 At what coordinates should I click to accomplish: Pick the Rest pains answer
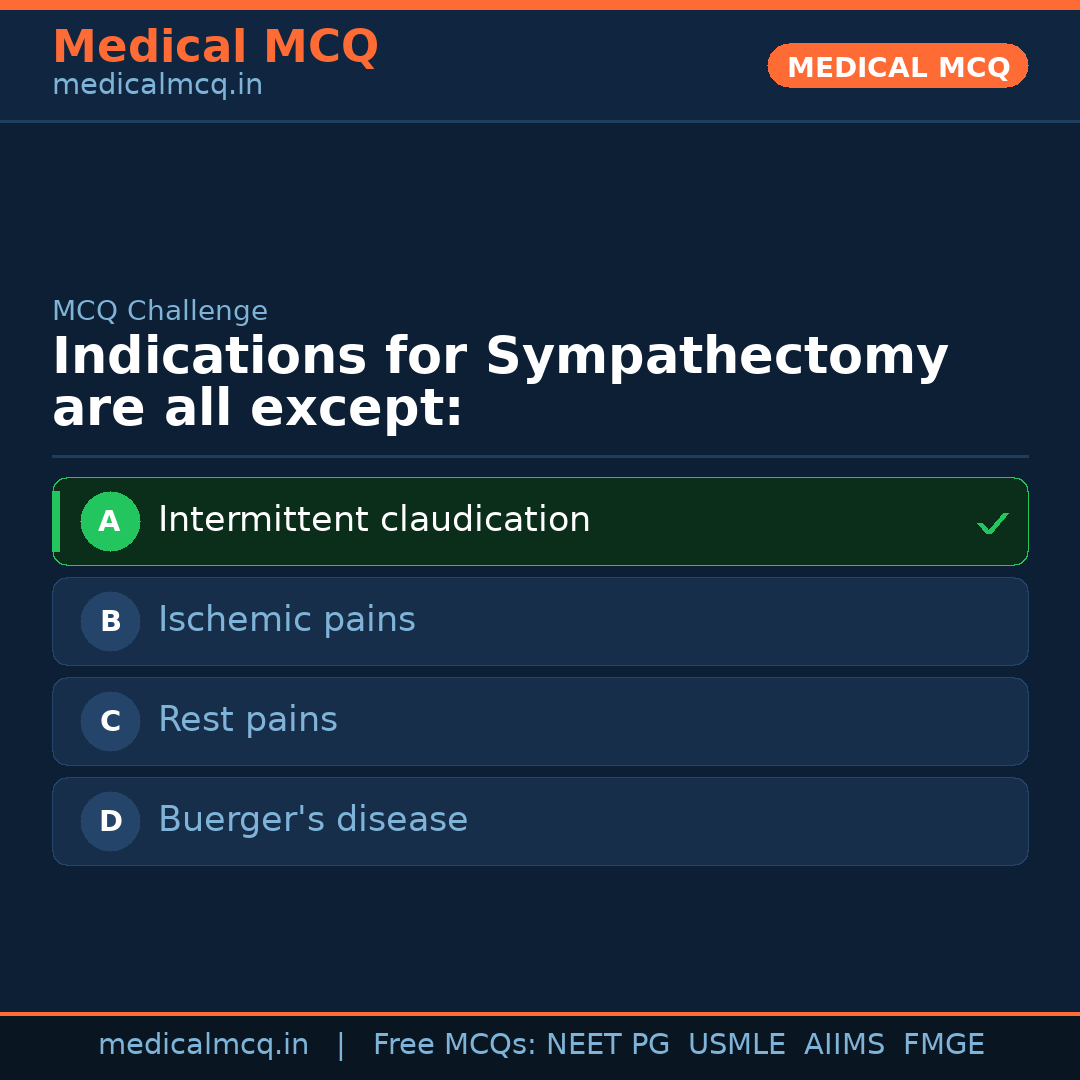(248, 720)
